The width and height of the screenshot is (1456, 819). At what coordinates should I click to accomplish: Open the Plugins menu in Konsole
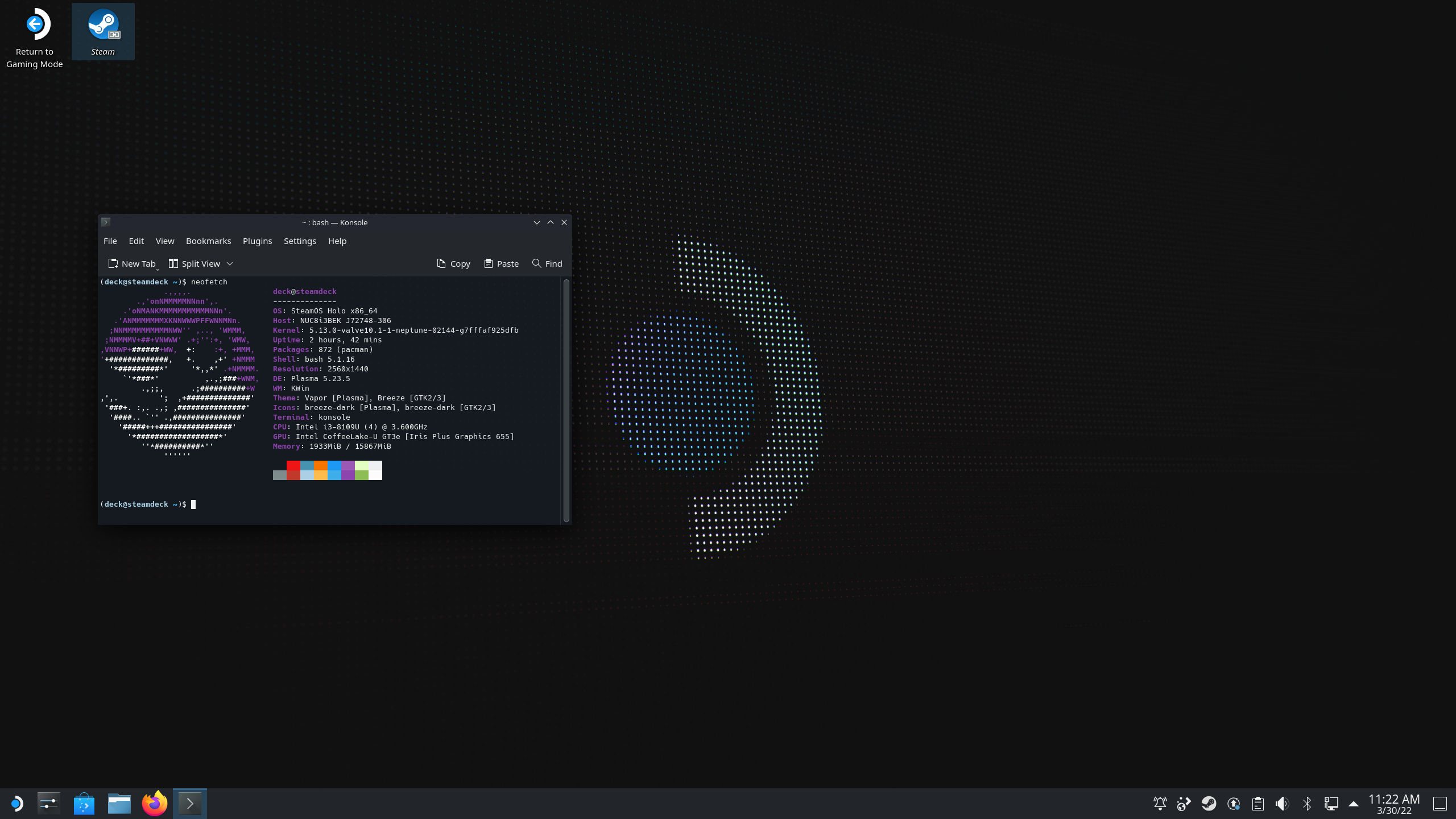(258, 241)
